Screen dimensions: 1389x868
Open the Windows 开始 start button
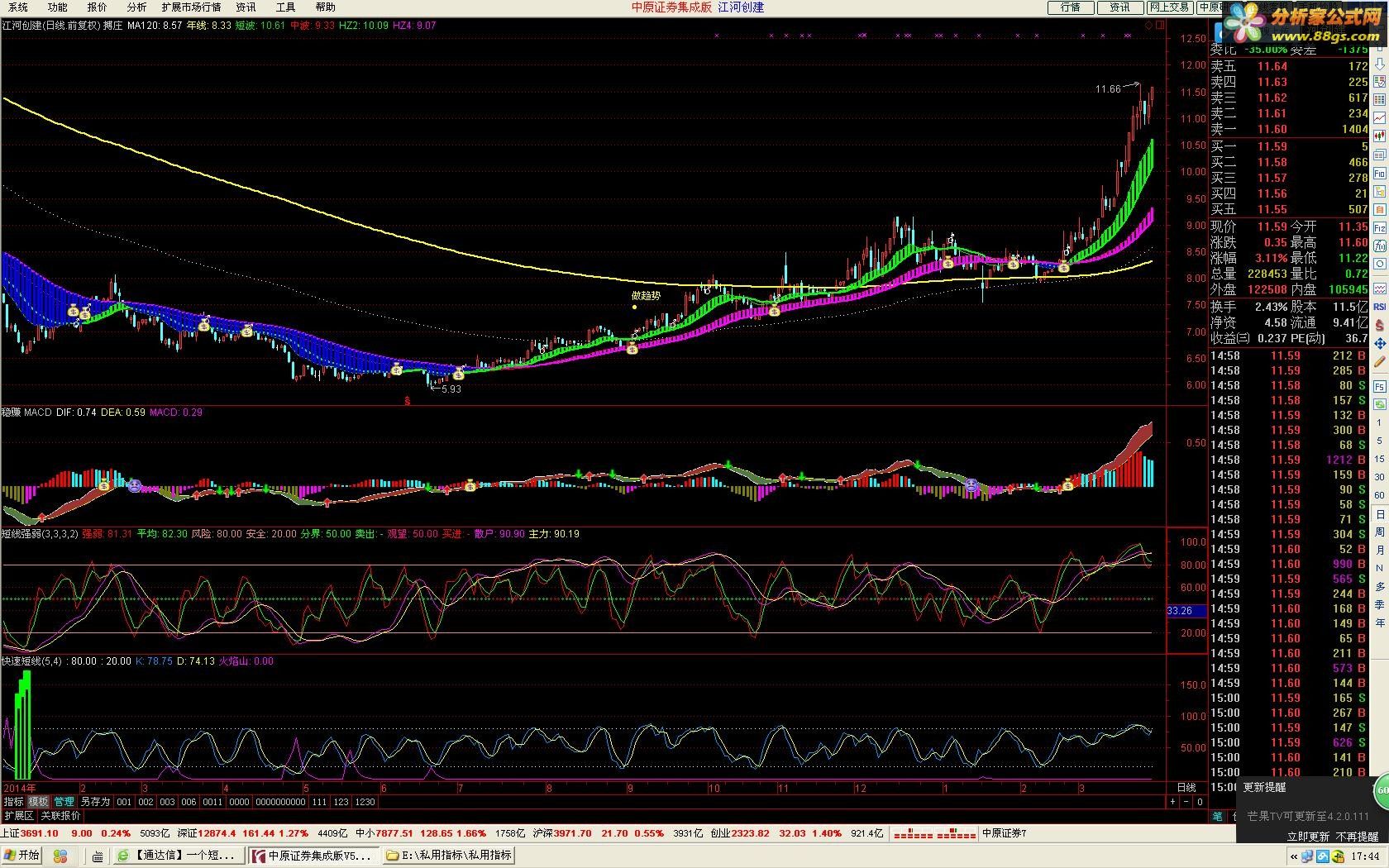pyautogui.click(x=22, y=856)
